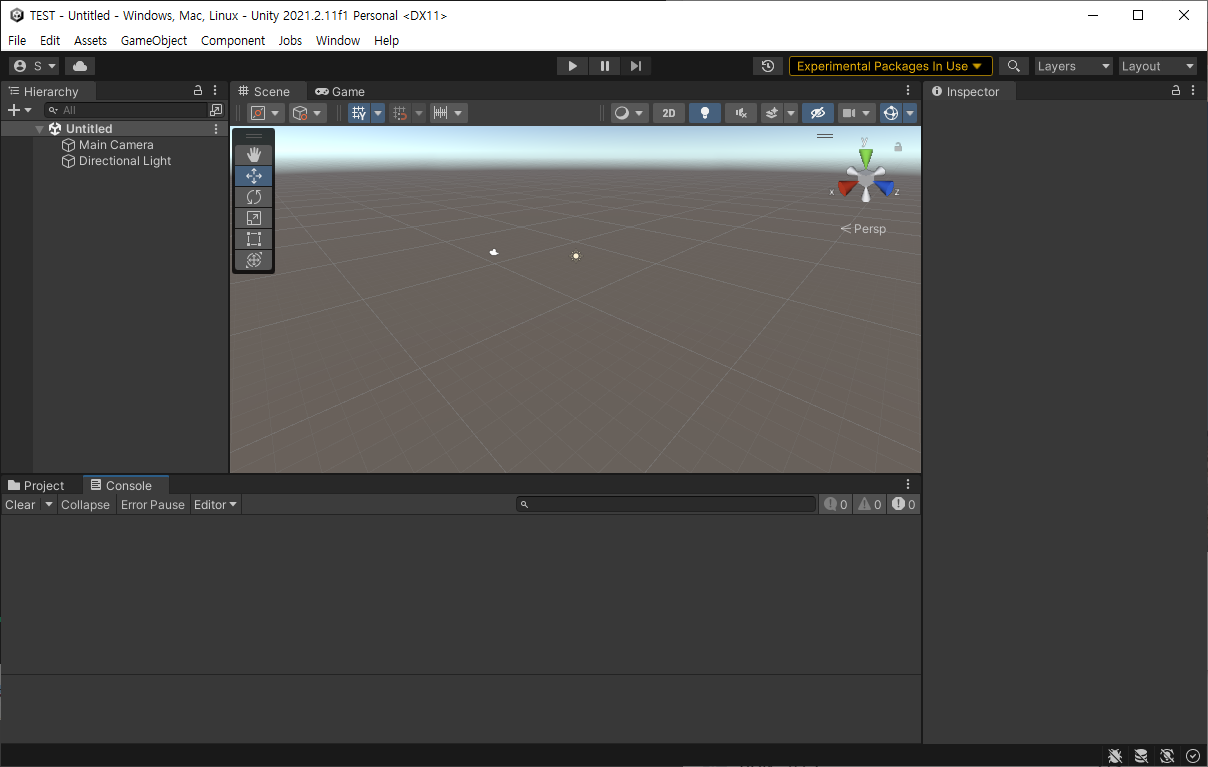Toggle the Inspector lock
Image resolution: width=1208 pixels, height=767 pixels.
pos(1176,91)
